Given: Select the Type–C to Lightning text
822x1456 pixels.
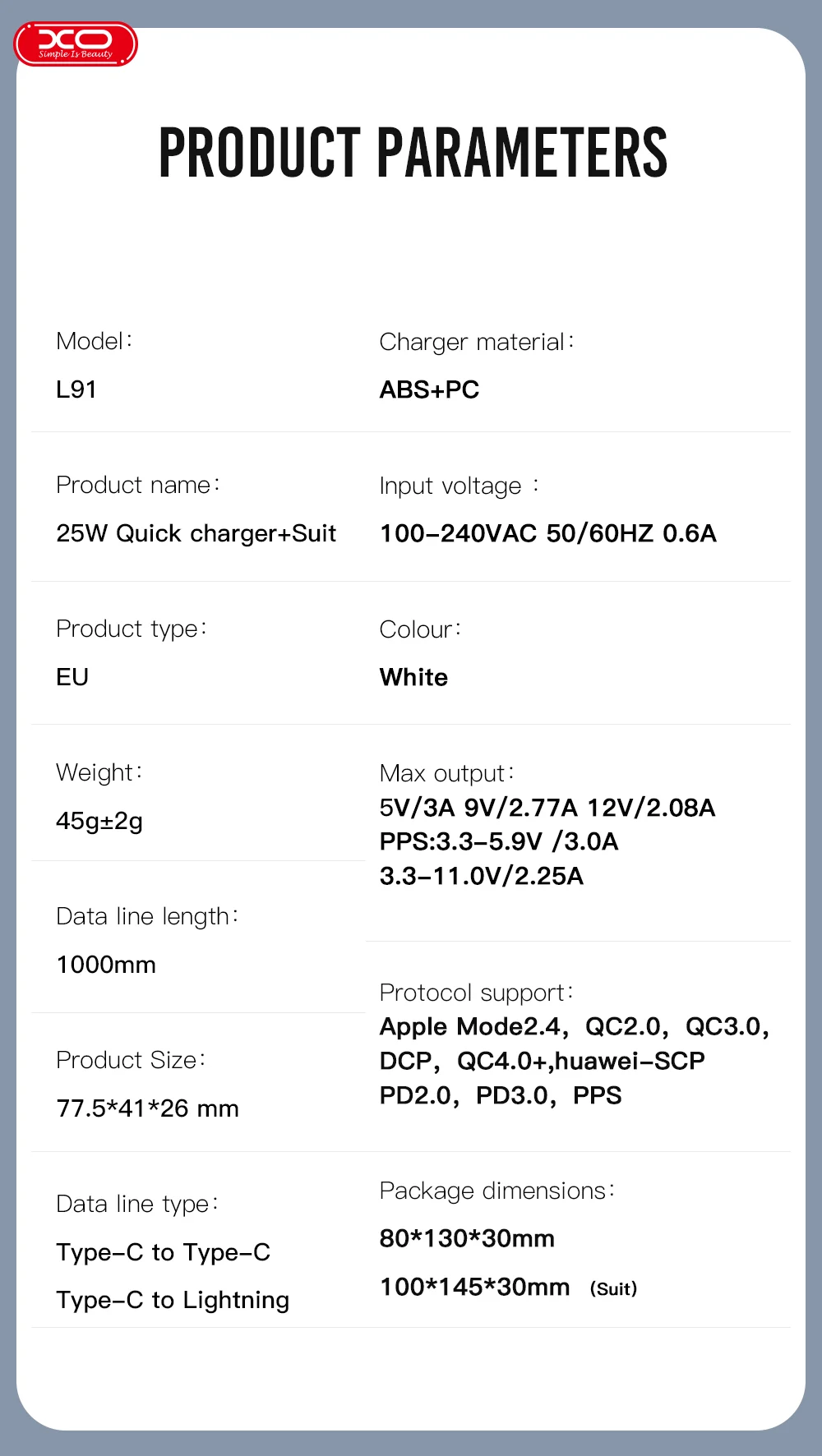Looking at the screenshot, I should [173, 1300].
